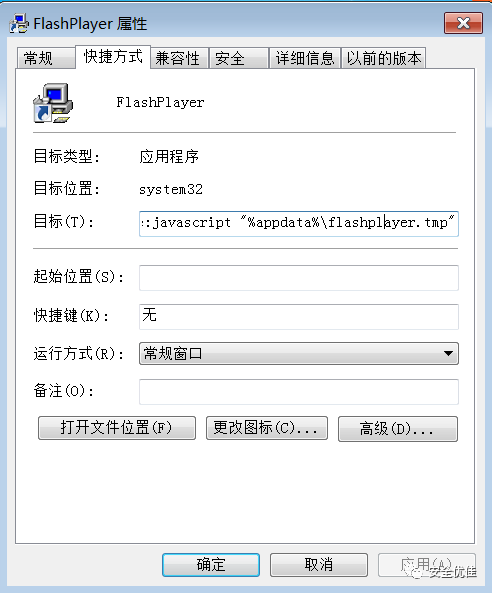This screenshot has height=593, width=492.
Task: Open the 详细信息 tab
Action: pyautogui.click(x=305, y=58)
